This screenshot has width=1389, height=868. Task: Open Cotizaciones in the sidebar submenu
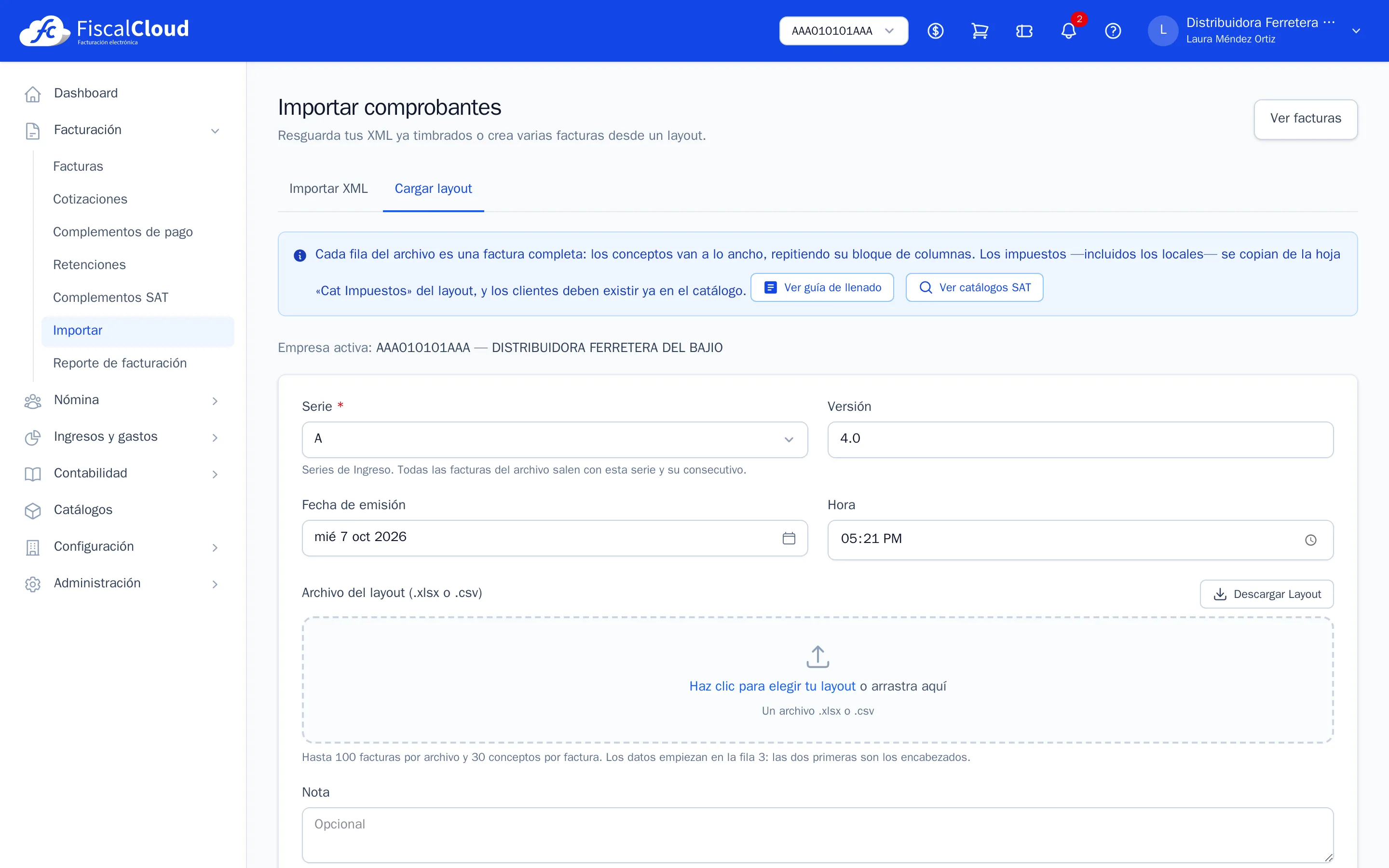(138, 199)
